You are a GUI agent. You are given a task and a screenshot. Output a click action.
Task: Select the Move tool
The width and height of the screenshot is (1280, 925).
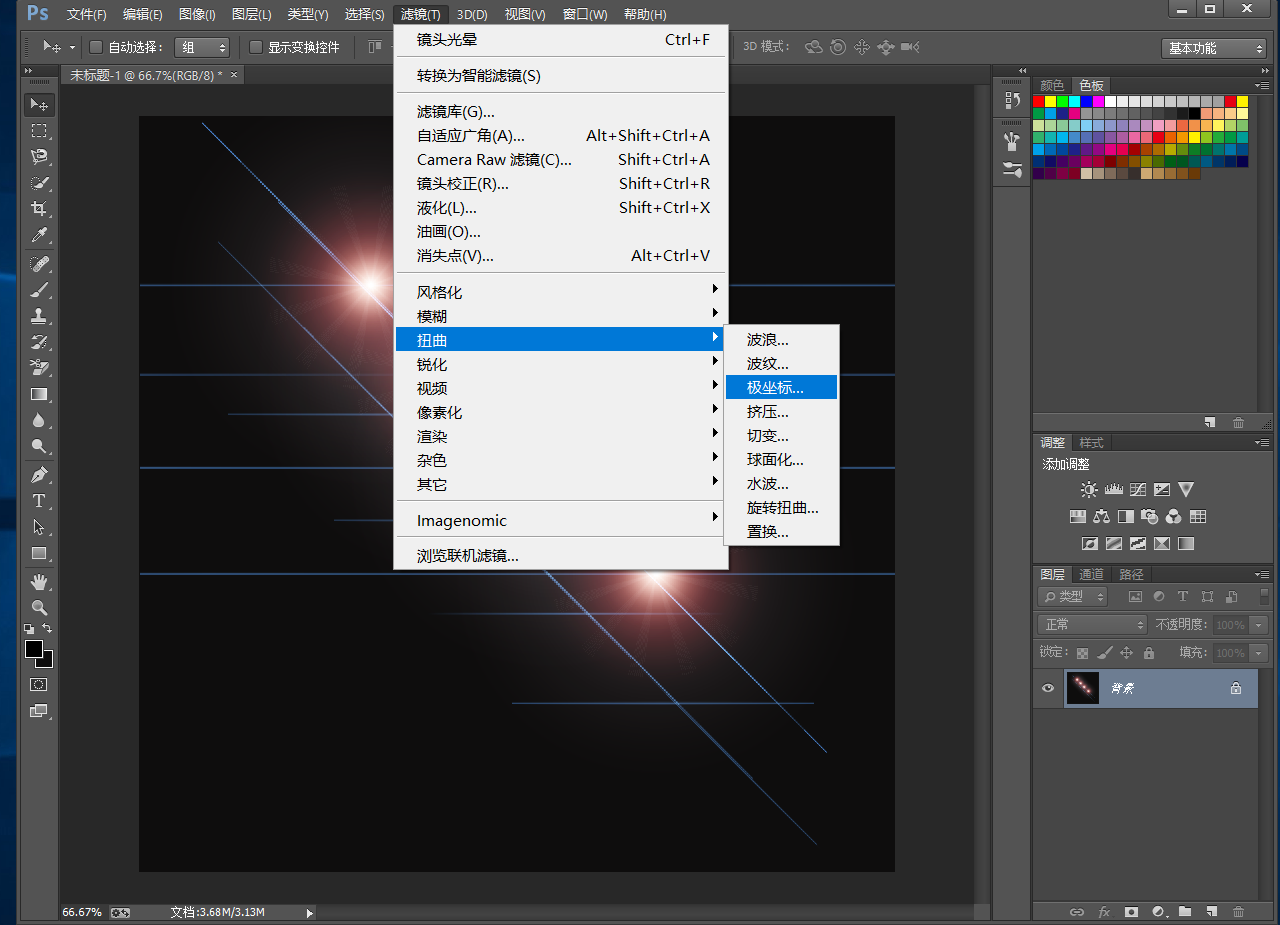point(39,105)
